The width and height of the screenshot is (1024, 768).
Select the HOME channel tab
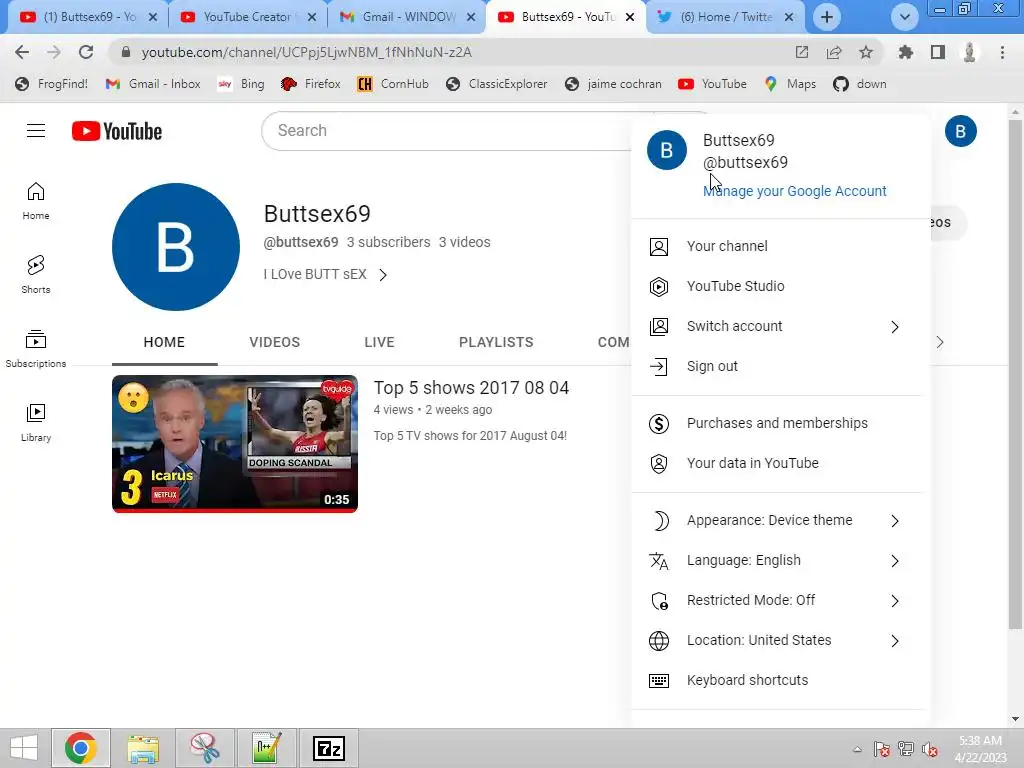[x=164, y=342]
